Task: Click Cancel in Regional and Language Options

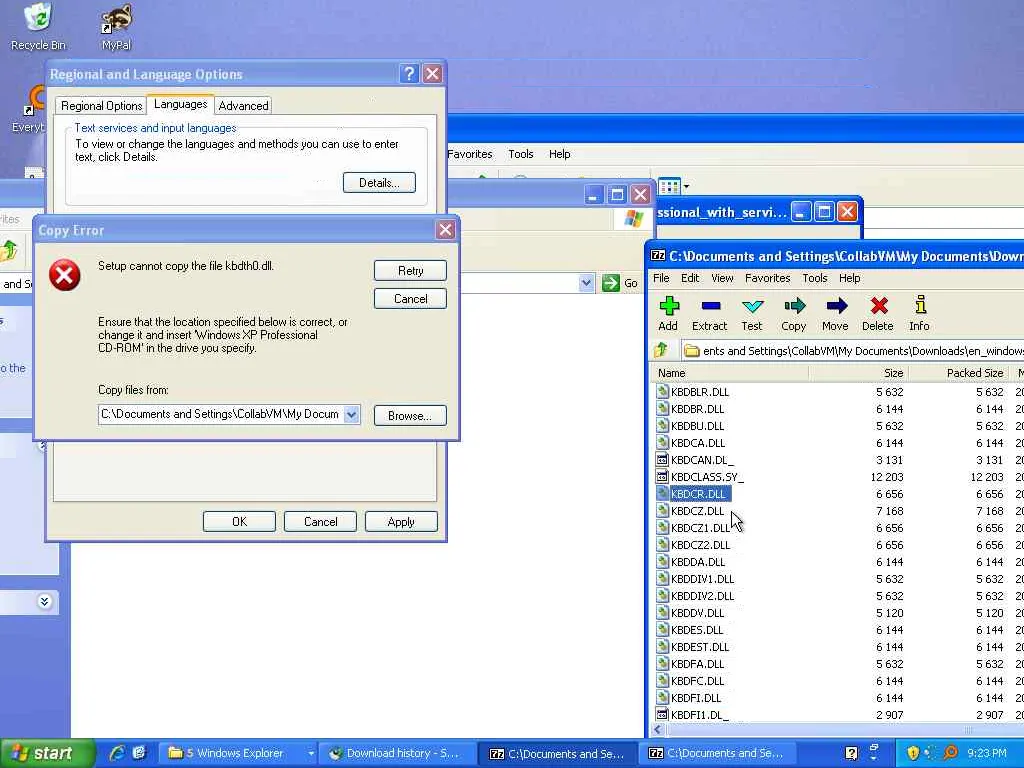Action: click(320, 522)
